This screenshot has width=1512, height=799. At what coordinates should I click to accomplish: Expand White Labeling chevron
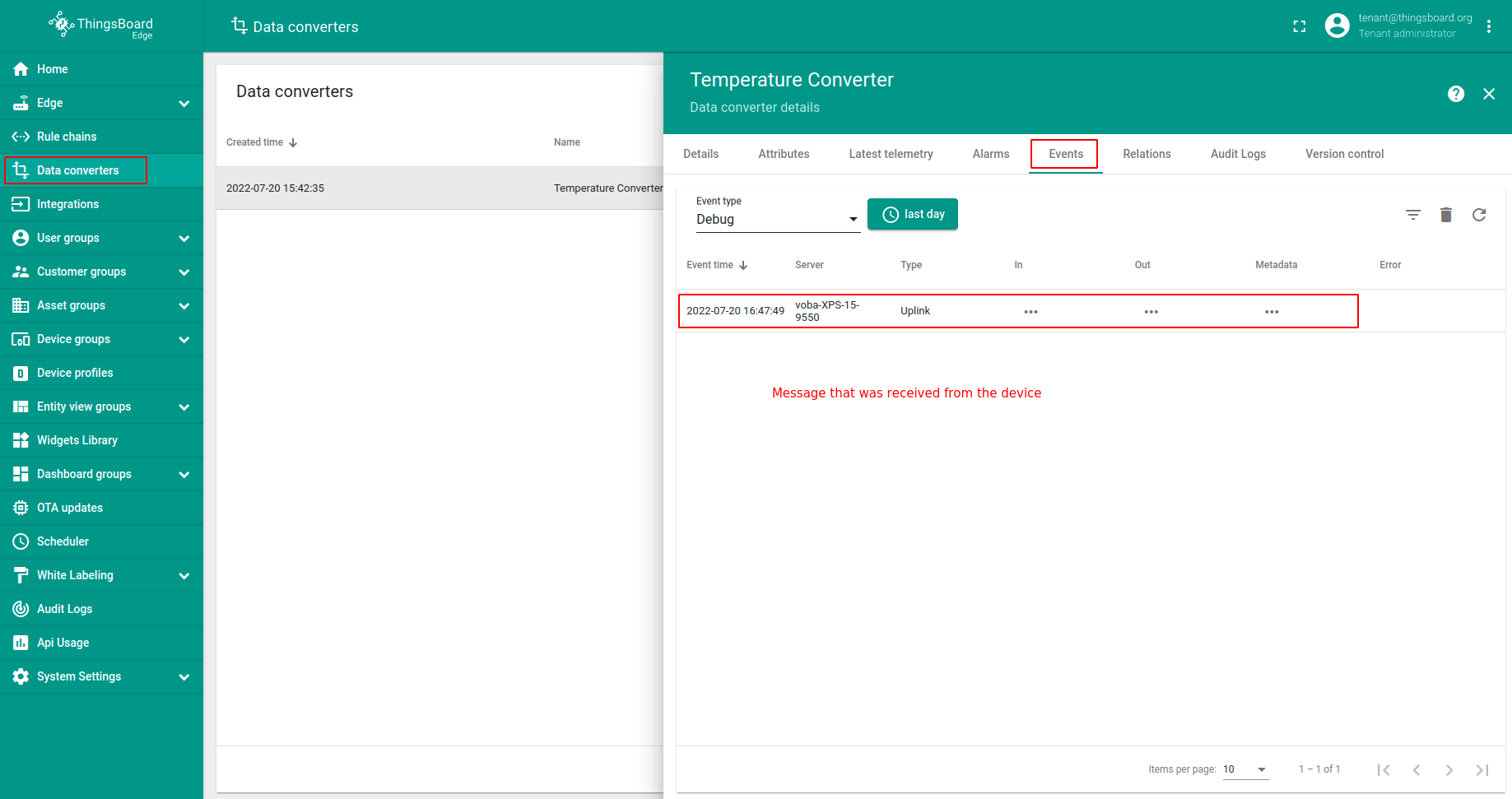click(x=184, y=576)
